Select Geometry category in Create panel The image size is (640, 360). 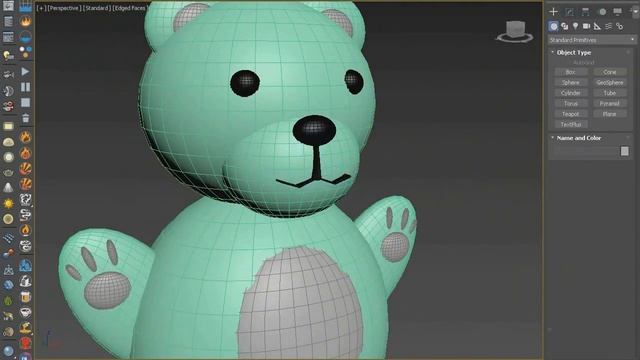pos(553,26)
